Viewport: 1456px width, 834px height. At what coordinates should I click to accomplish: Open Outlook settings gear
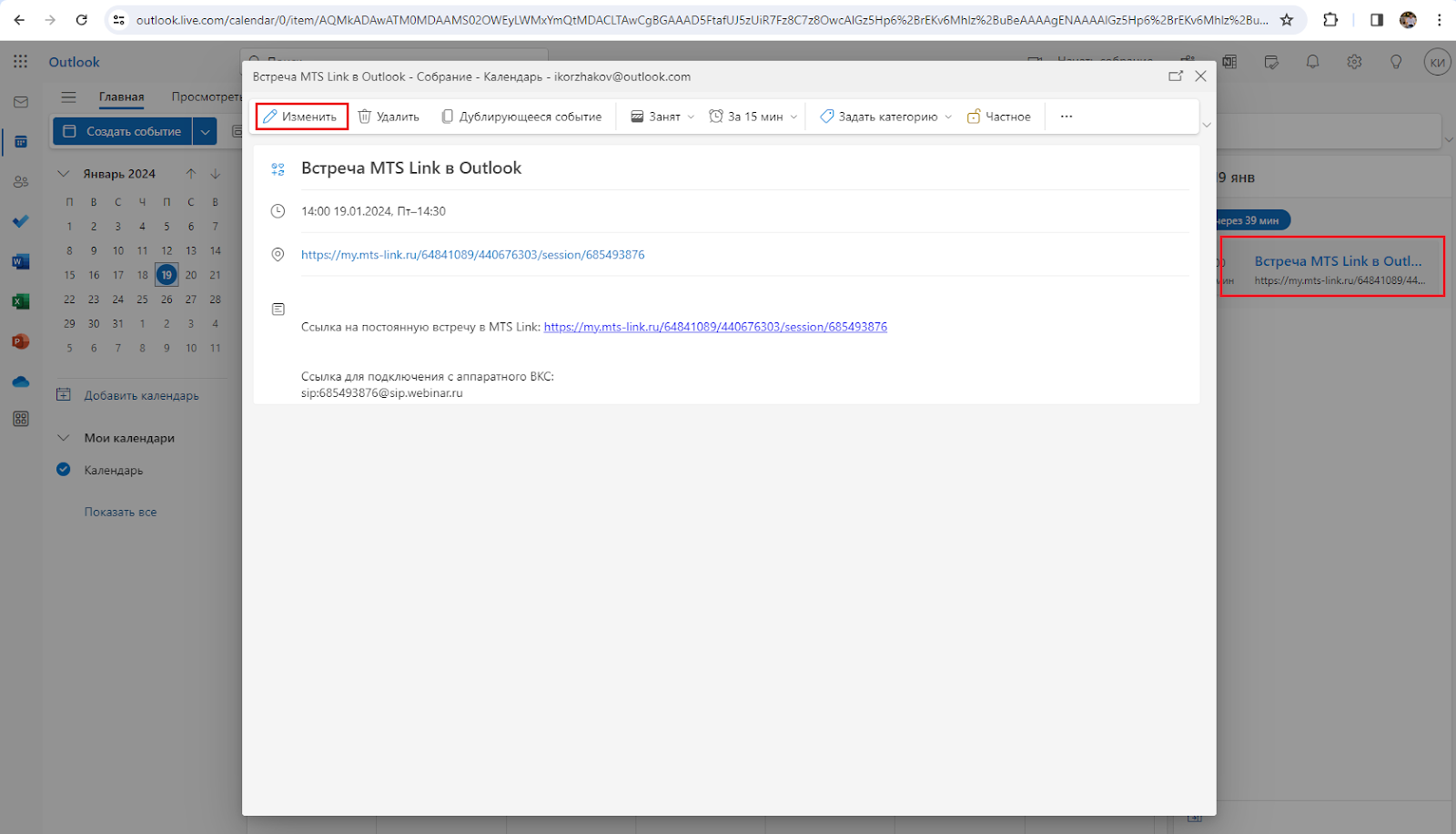click(x=1354, y=62)
